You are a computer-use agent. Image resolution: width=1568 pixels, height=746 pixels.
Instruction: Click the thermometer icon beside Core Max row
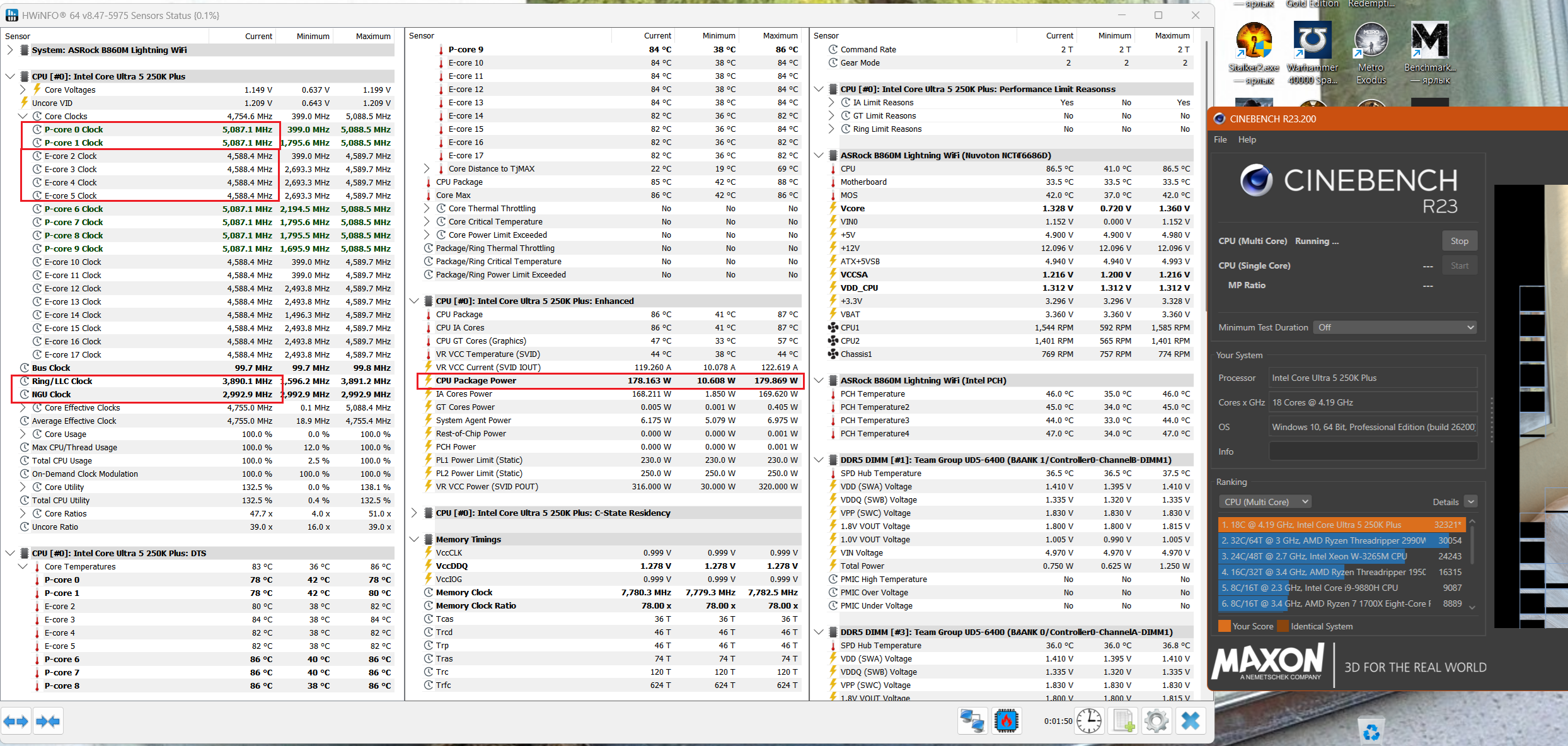click(x=429, y=195)
